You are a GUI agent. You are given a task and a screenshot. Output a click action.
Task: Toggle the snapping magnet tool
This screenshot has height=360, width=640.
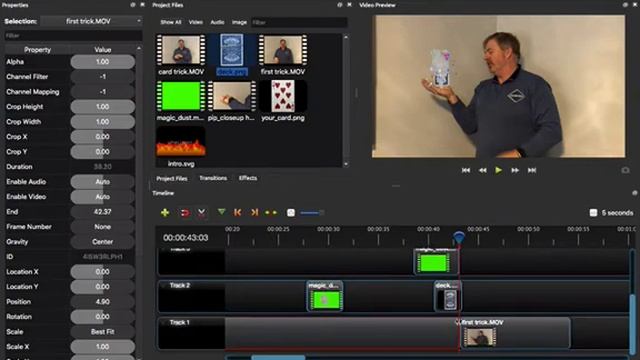[185, 213]
